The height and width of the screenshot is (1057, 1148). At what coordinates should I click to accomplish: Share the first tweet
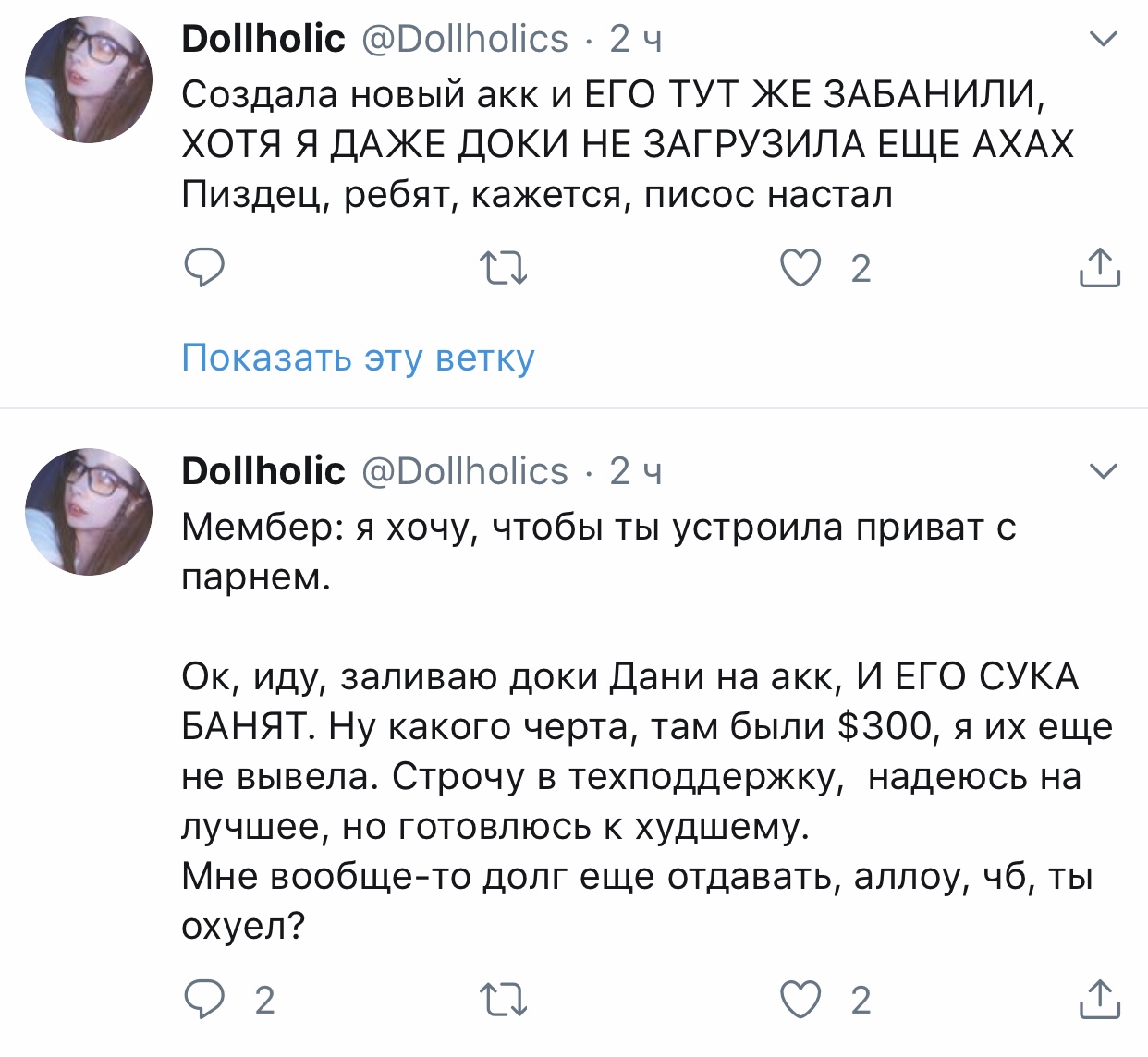click(x=1099, y=269)
